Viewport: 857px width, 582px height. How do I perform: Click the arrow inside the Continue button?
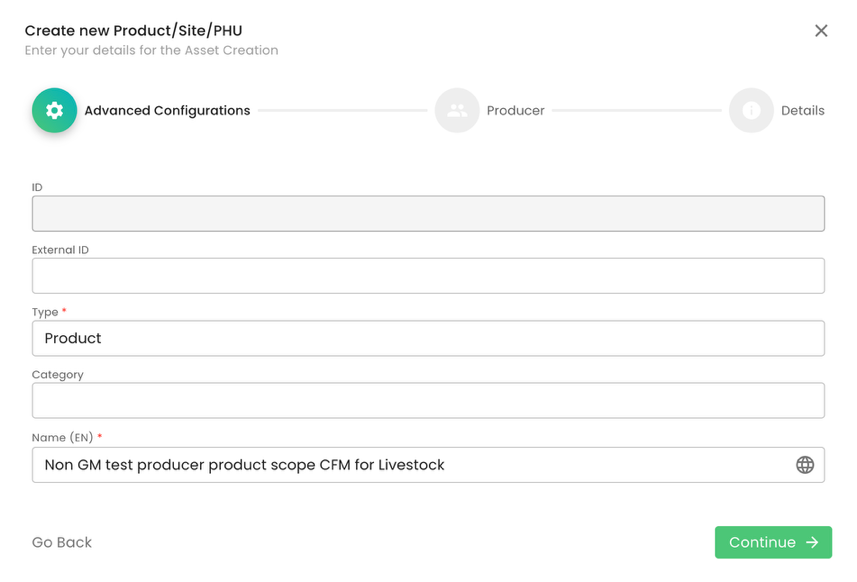812,543
